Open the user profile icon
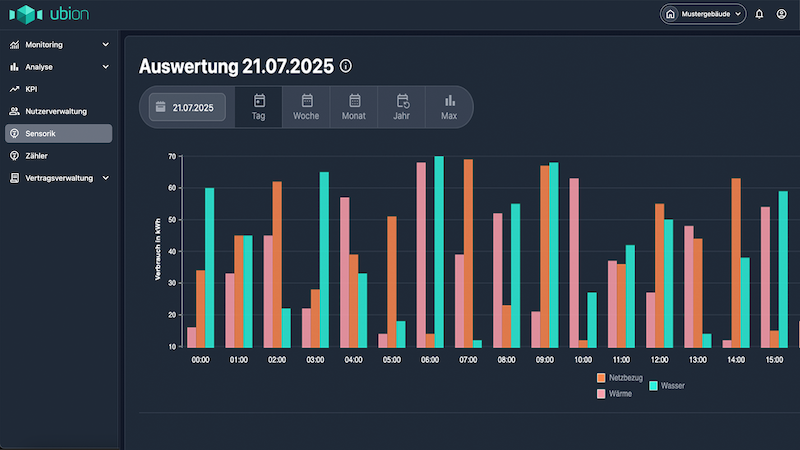Viewport: 800px width, 450px height. click(781, 14)
